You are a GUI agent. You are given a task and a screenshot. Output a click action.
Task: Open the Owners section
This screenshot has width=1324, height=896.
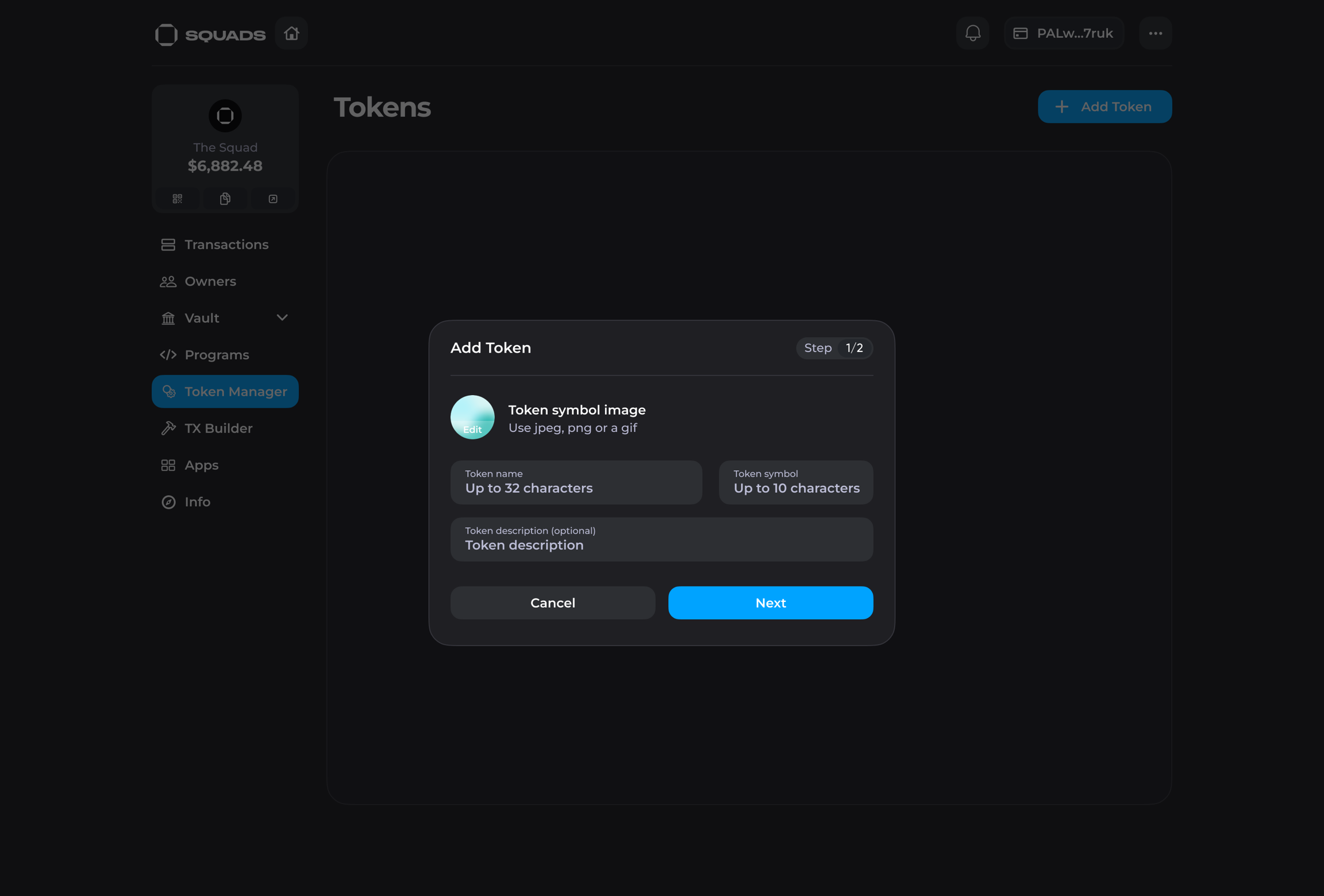(210, 281)
